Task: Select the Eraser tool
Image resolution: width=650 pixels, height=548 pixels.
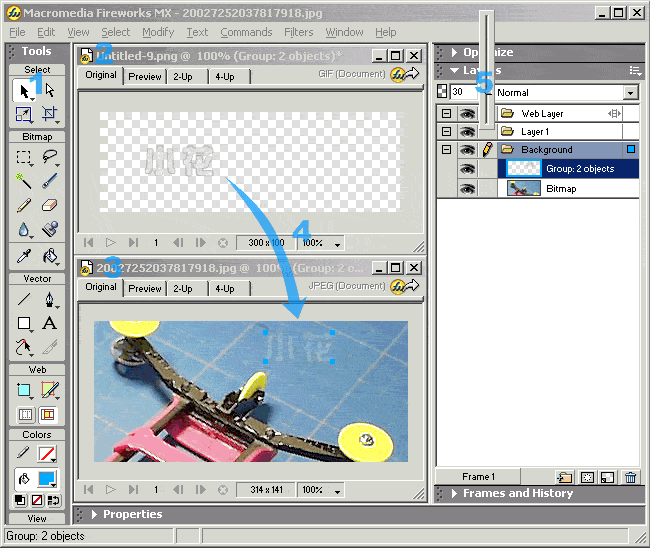Action: [50, 205]
